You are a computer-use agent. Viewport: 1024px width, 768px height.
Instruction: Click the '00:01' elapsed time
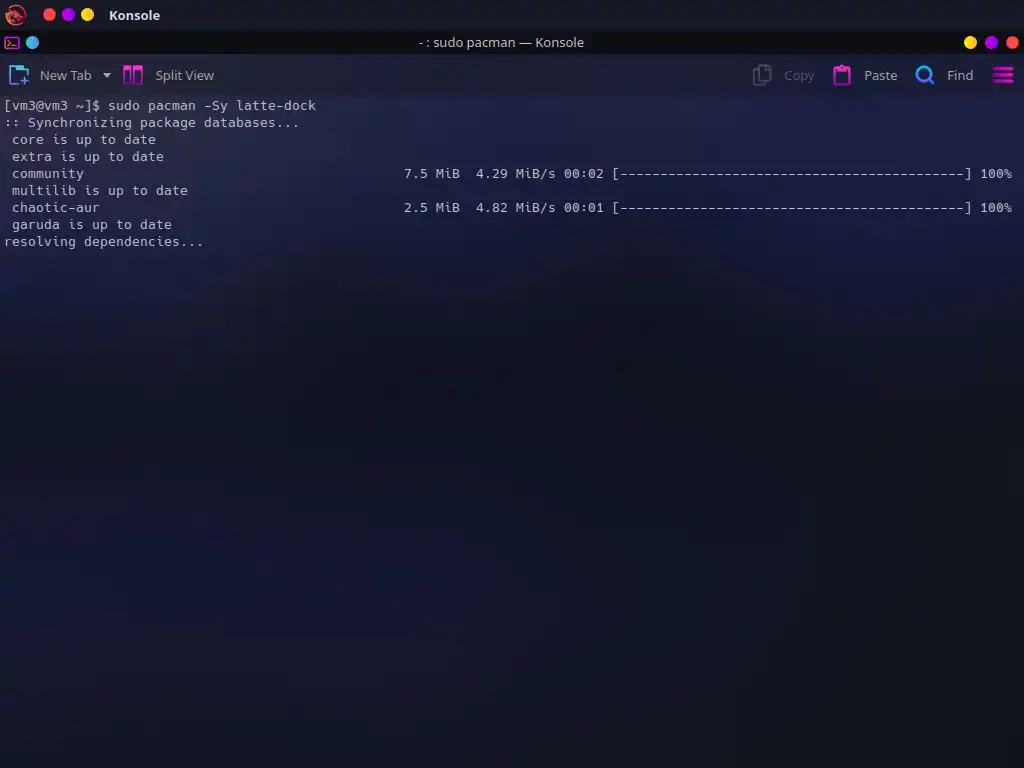pyautogui.click(x=584, y=208)
